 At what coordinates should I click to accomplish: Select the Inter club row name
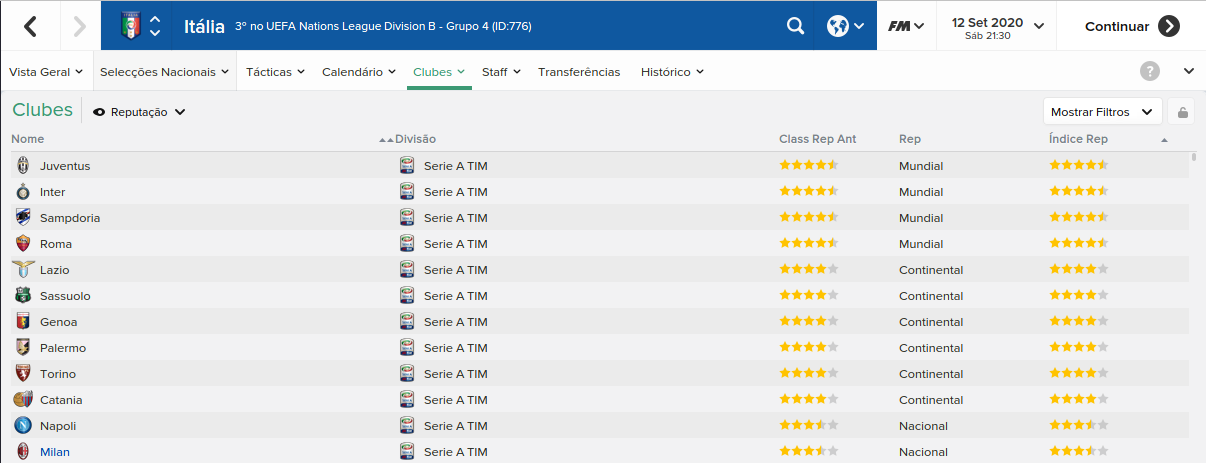53,192
